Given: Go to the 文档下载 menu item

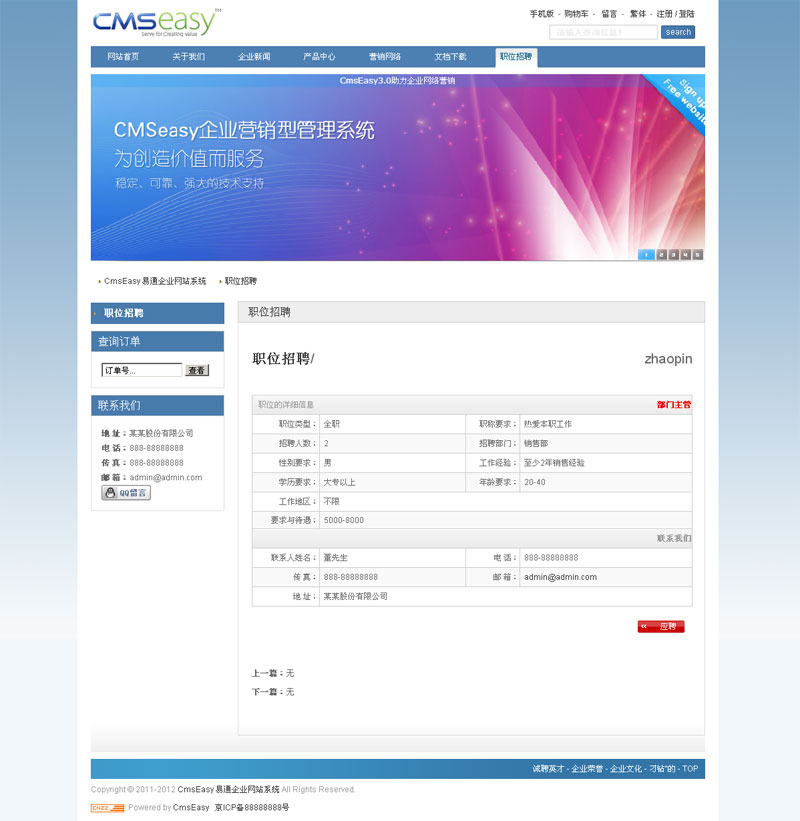Looking at the screenshot, I should pos(450,57).
